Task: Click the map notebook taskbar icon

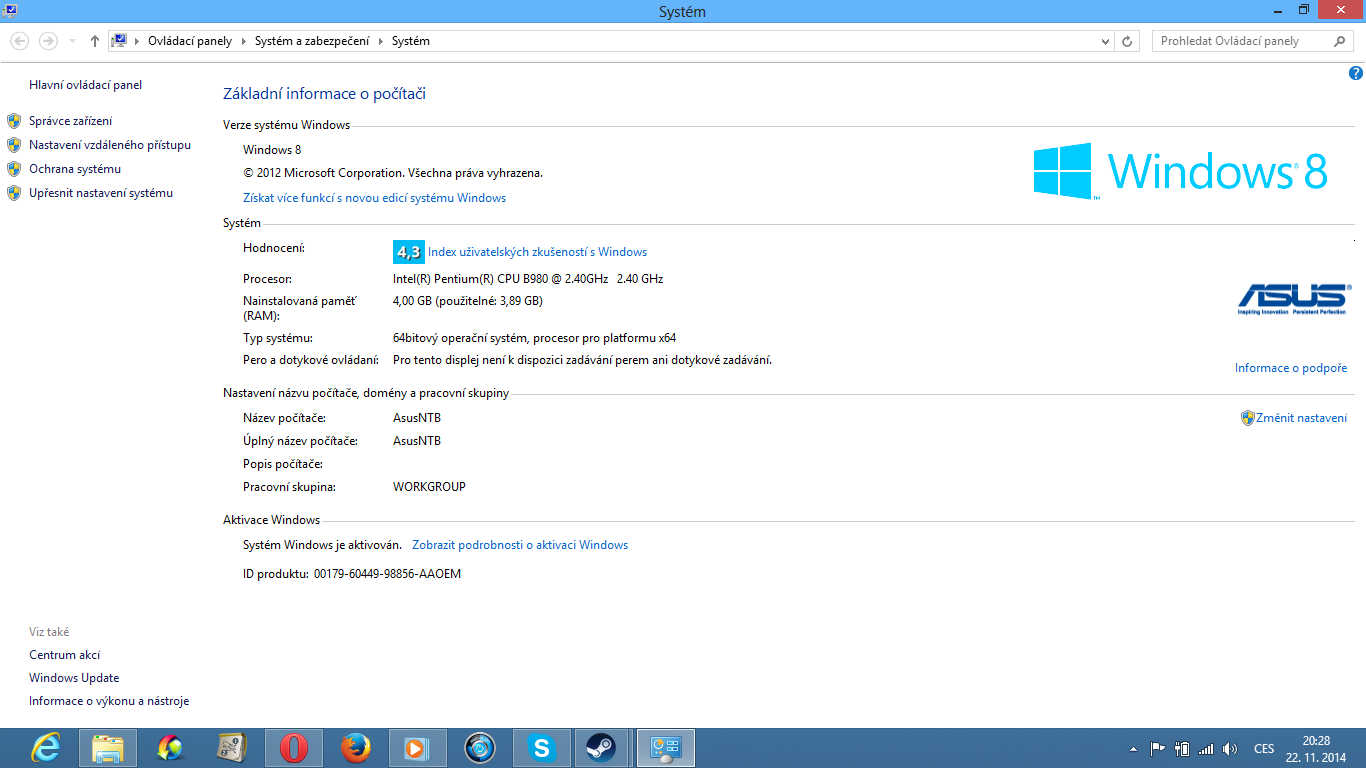Action: [232, 748]
